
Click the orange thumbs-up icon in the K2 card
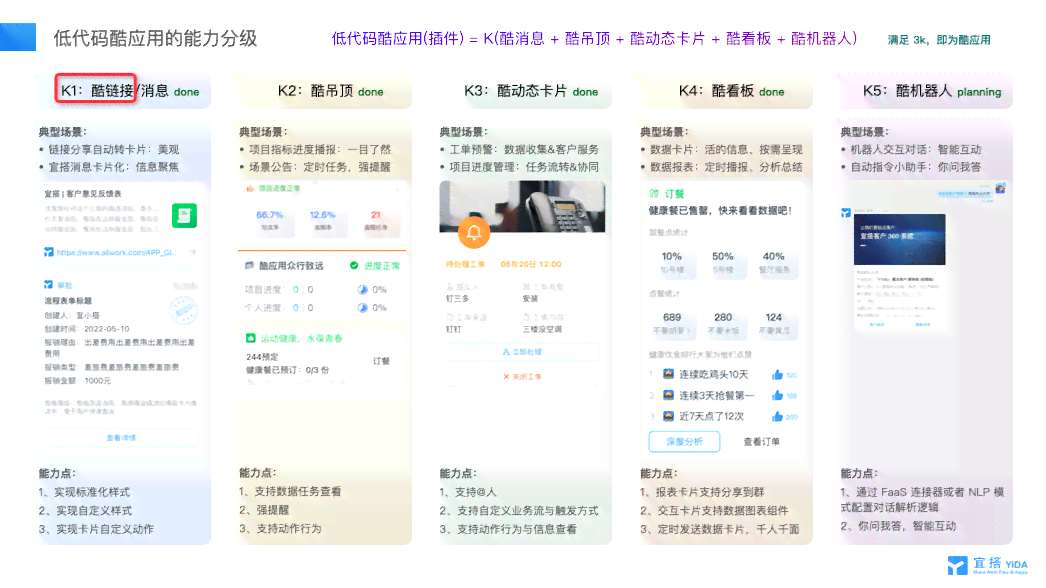(x=250, y=189)
